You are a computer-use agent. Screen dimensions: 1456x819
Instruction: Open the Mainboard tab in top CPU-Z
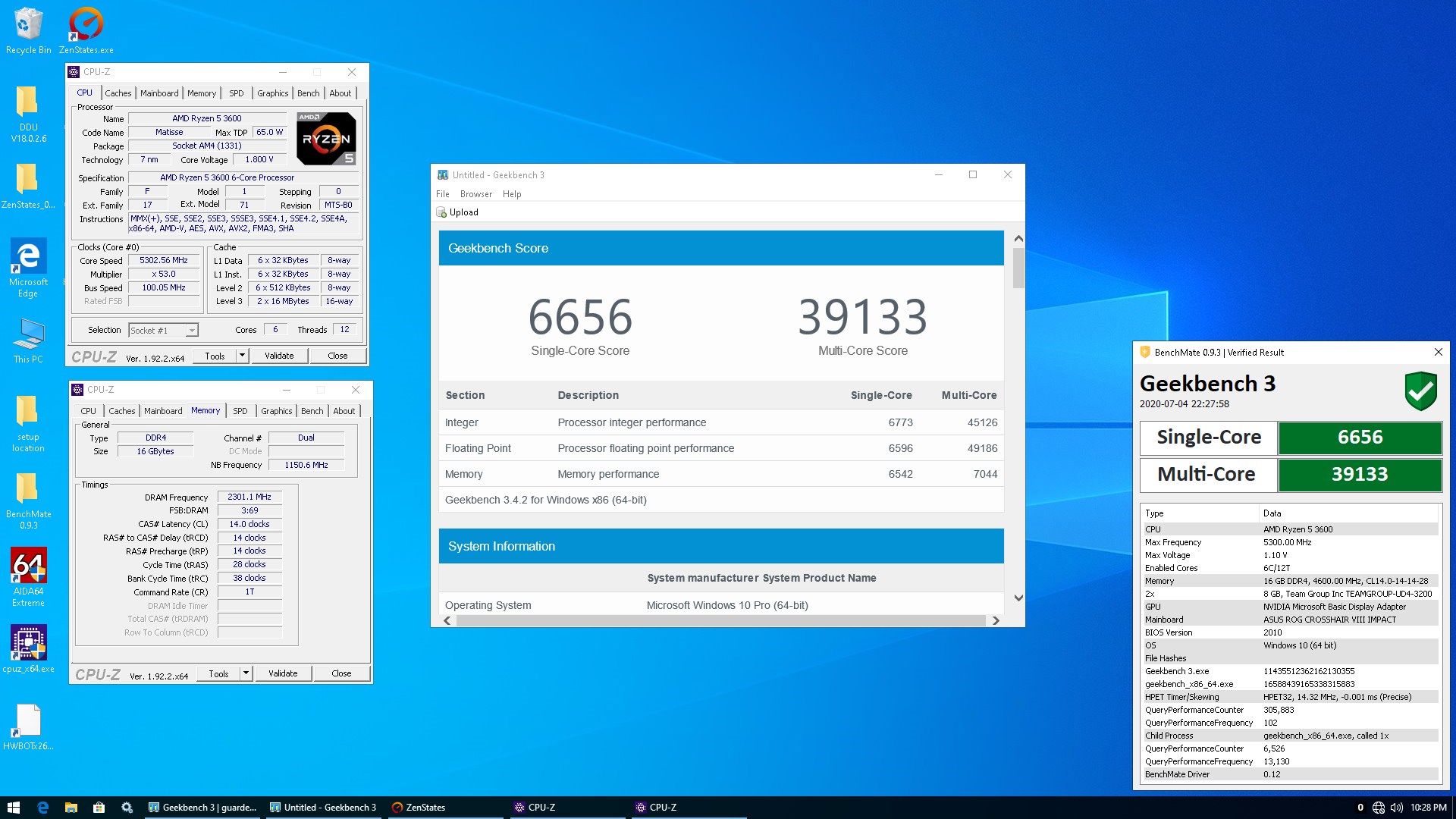click(159, 93)
